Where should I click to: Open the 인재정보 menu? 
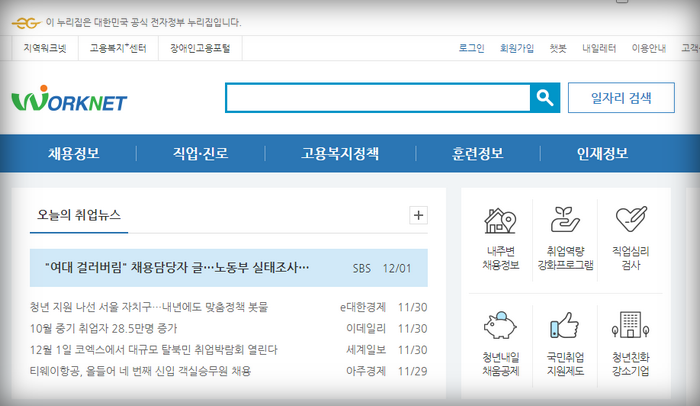602,154
